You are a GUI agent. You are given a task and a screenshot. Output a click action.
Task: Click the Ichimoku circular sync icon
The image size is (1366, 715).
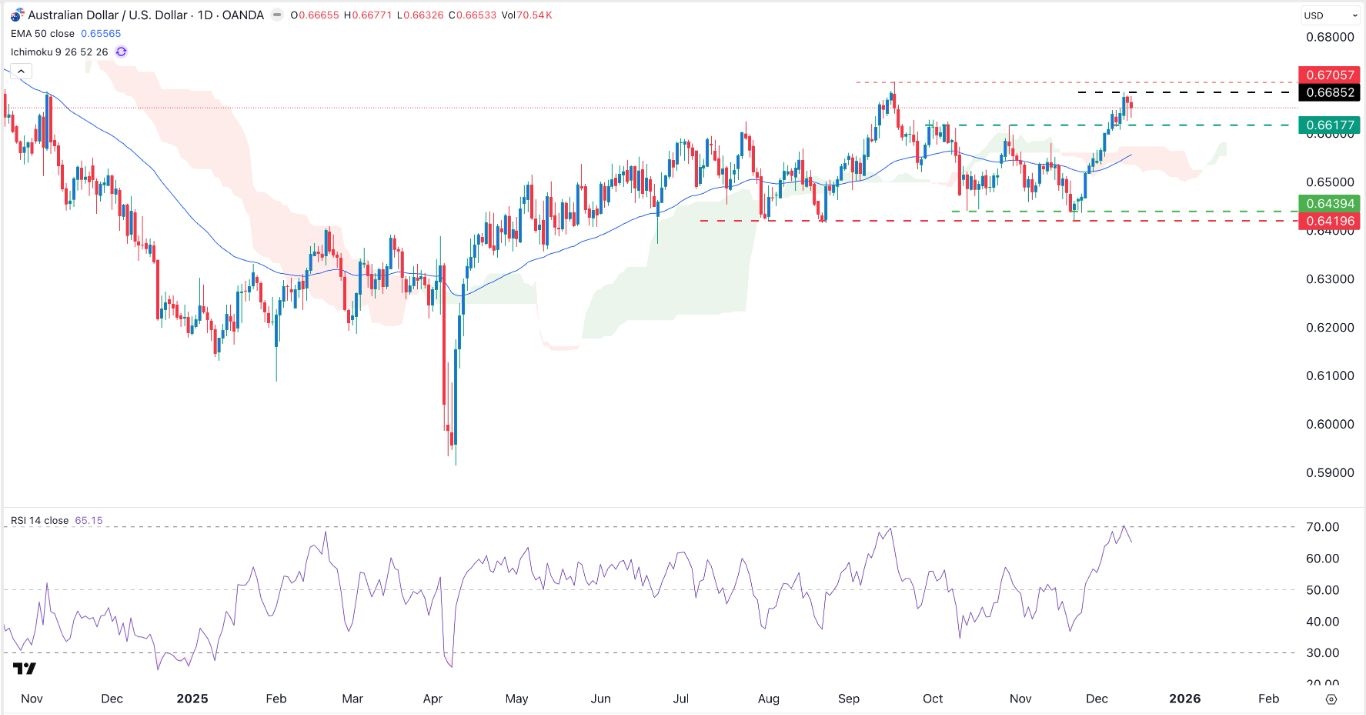(x=120, y=51)
